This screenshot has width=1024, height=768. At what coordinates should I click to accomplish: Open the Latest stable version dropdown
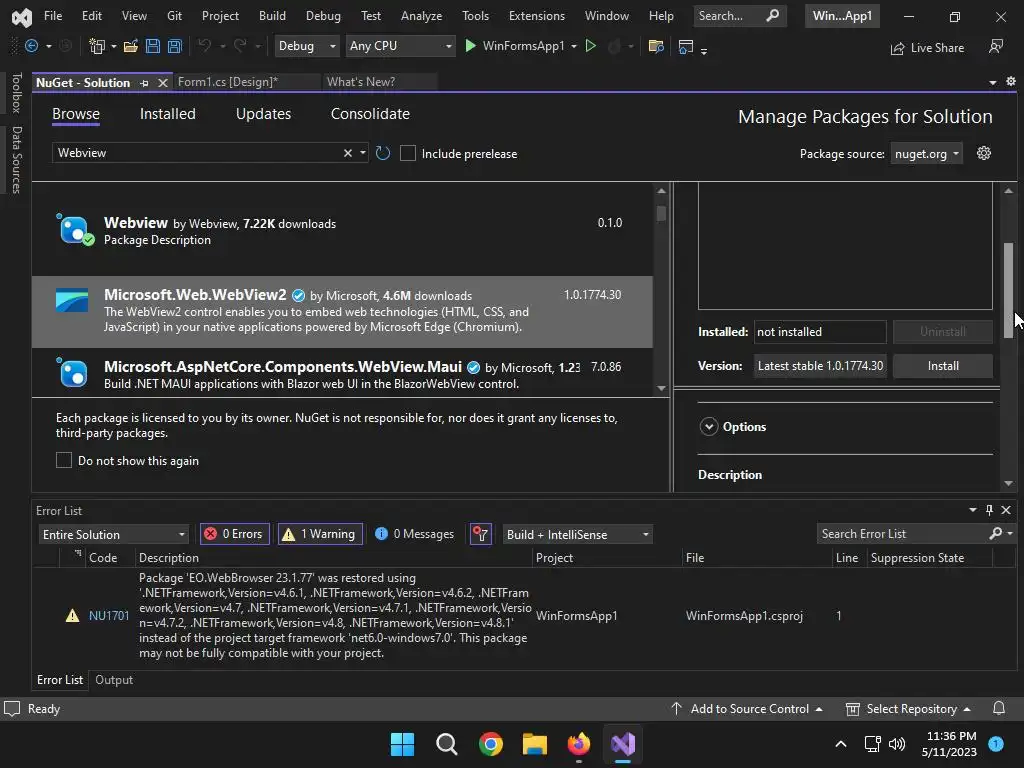(820, 366)
